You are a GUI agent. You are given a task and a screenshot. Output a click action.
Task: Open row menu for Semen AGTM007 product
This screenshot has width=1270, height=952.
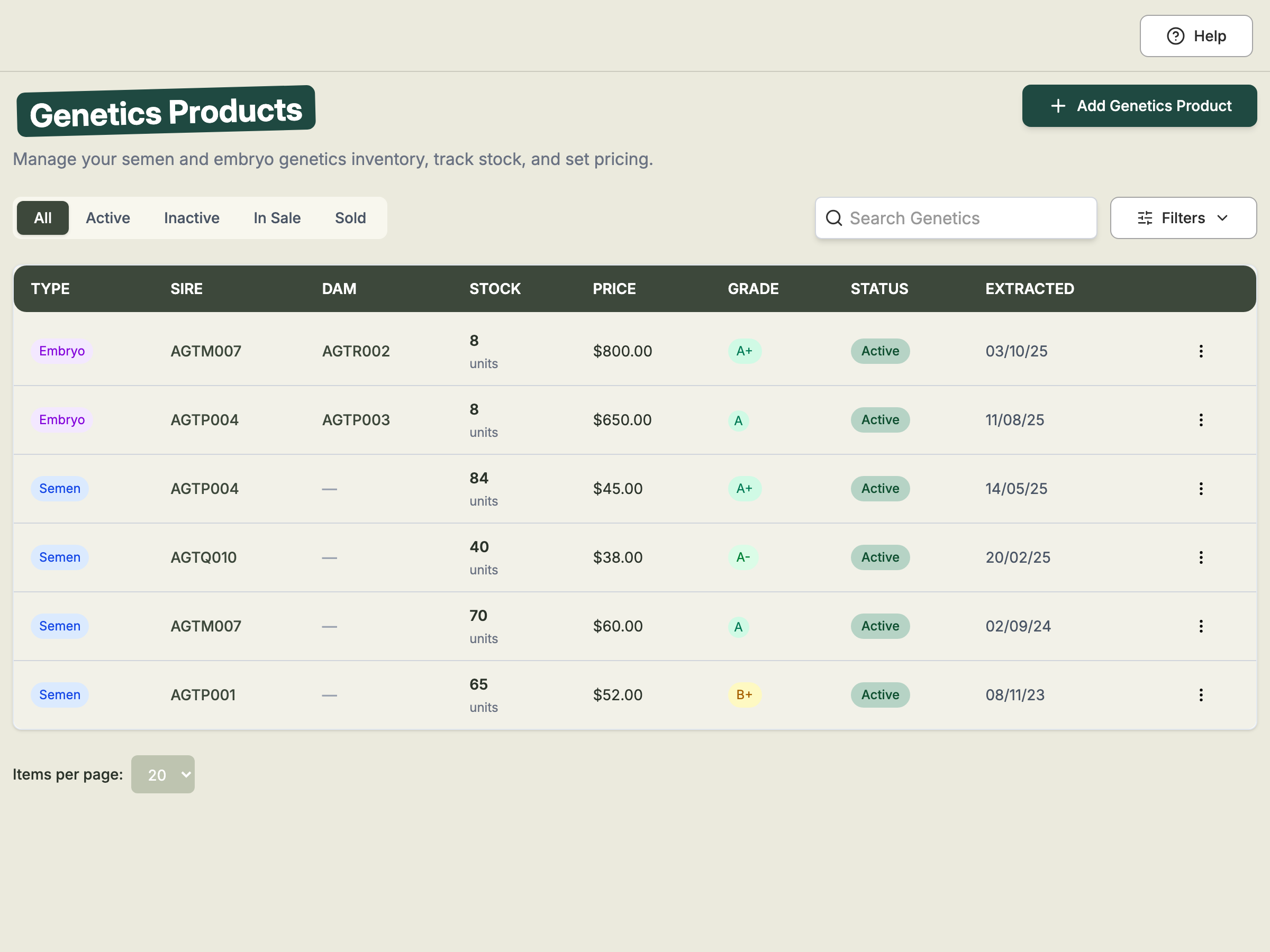(1201, 626)
